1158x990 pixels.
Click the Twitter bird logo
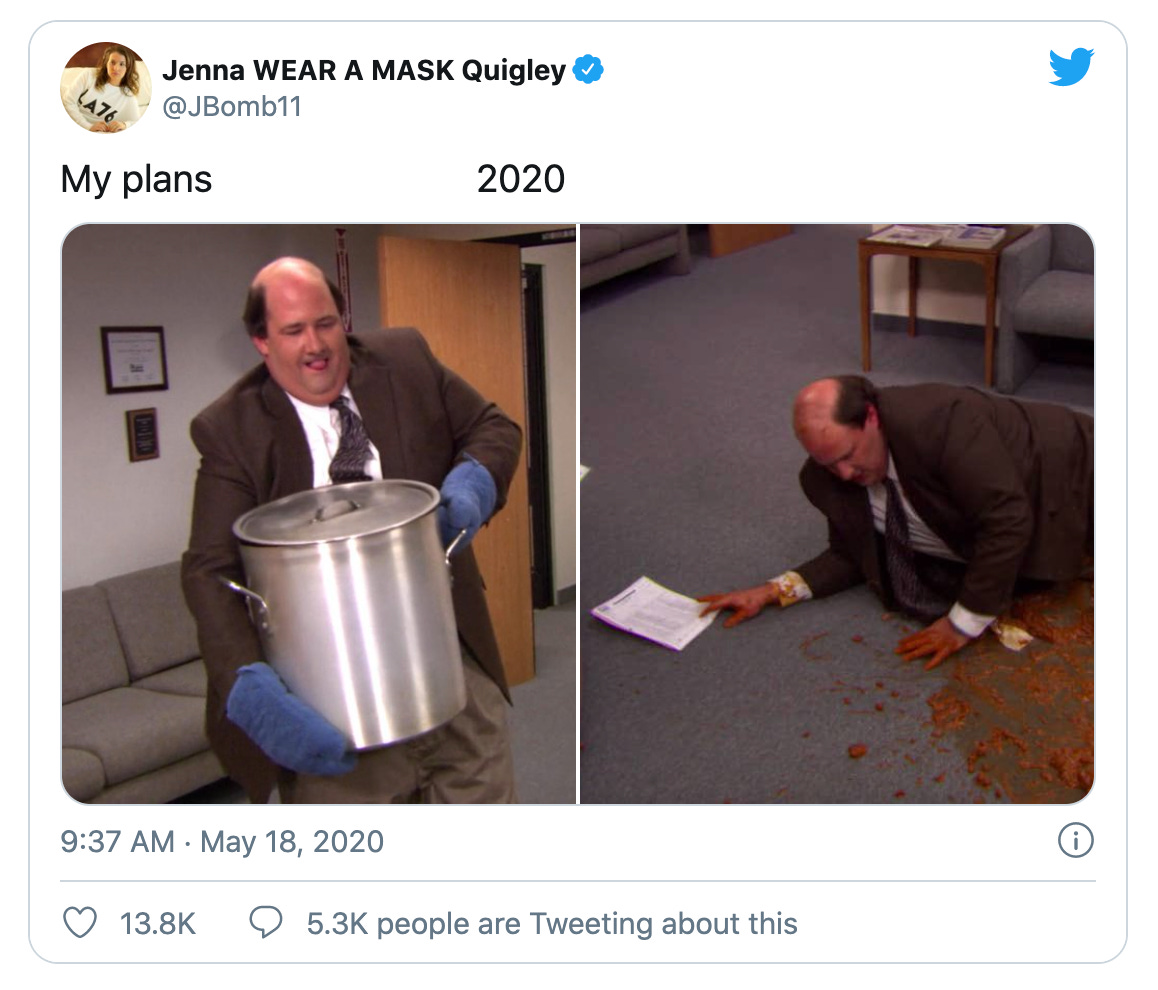coord(1071,67)
